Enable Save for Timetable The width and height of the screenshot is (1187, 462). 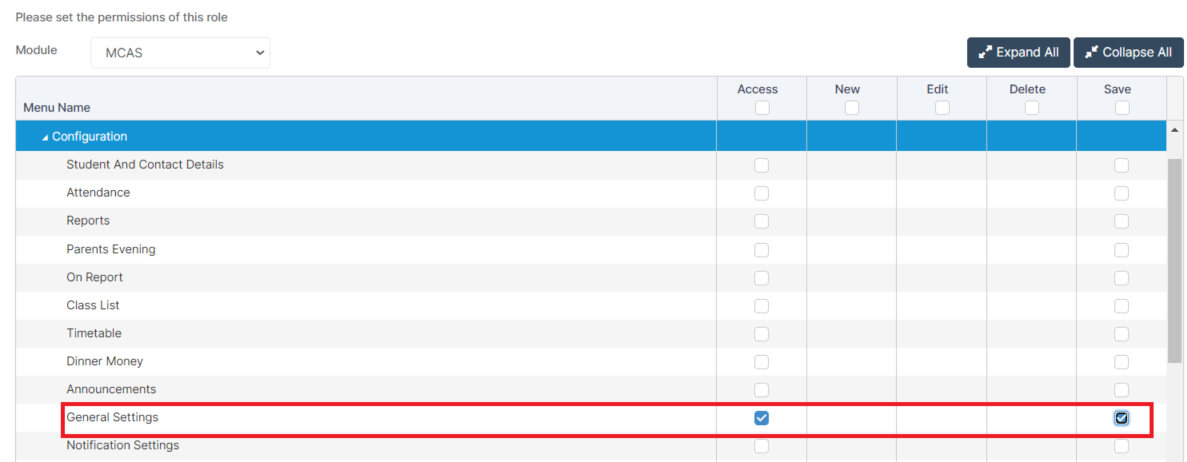[x=1122, y=334]
